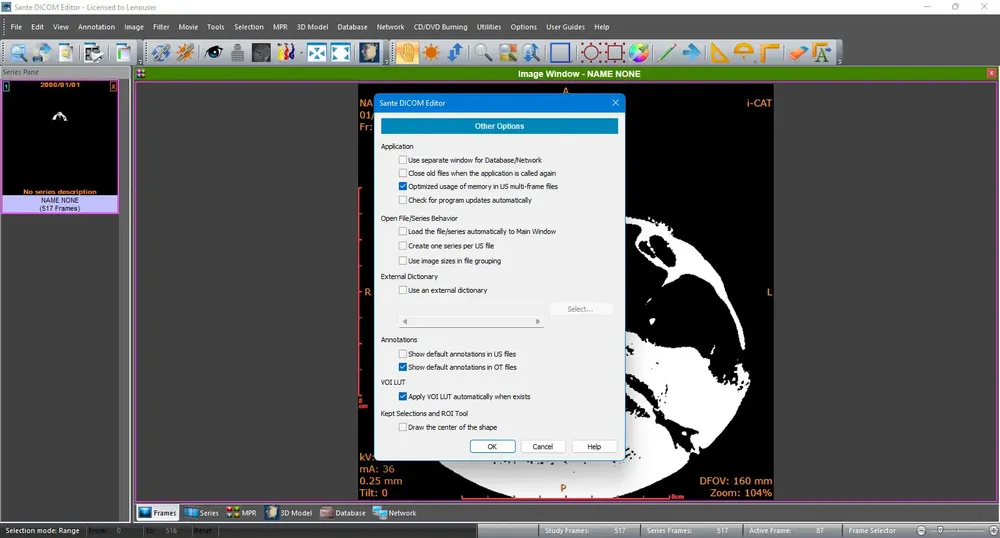Switch to the 3D Model tab
Image resolution: width=1000 pixels, height=538 pixels.
point(289,513)
